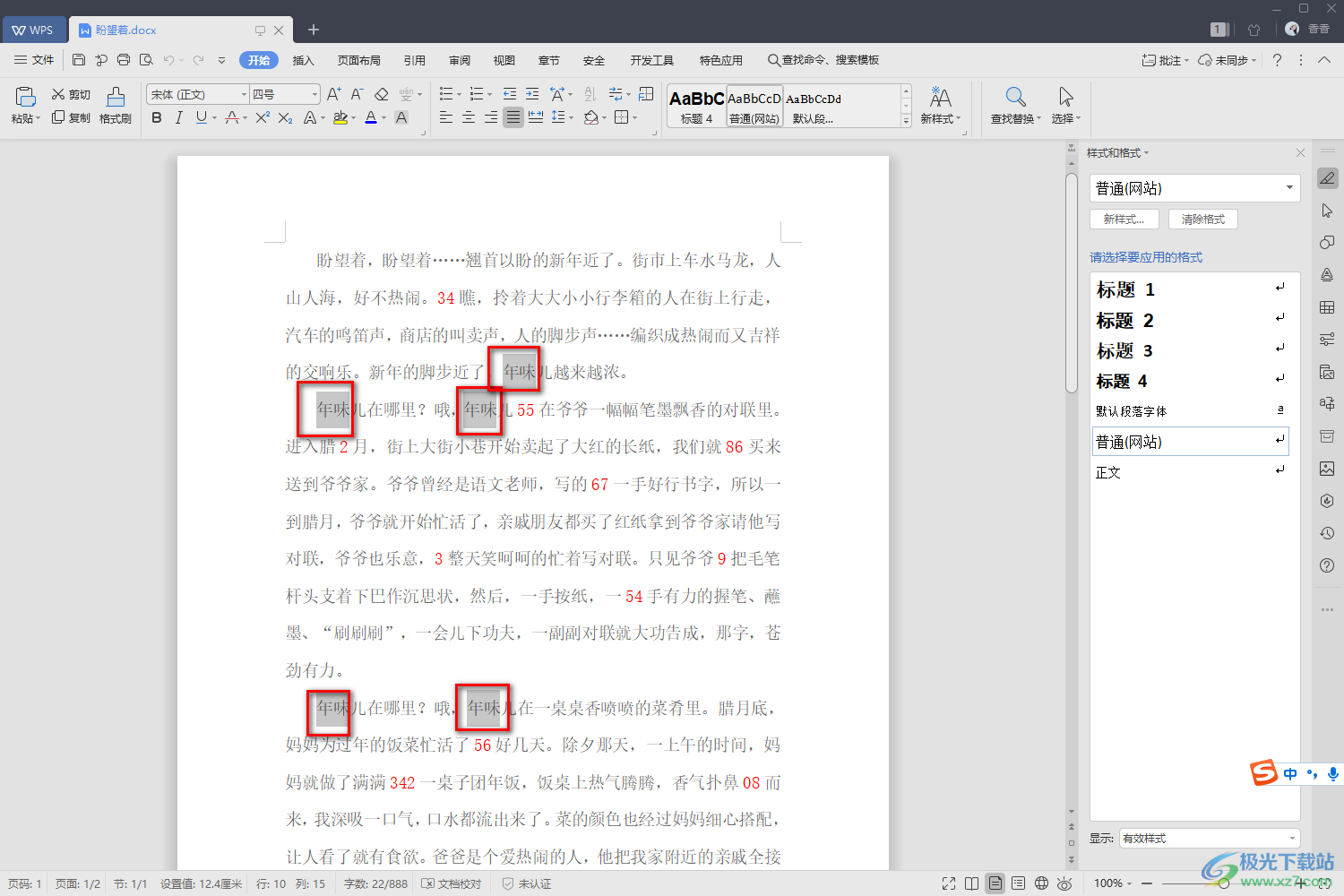Screen dimensions: 1344x896
Task: Click Cut (剪切) scissors button
Action: pyautogui.click(x=71, y=94)
